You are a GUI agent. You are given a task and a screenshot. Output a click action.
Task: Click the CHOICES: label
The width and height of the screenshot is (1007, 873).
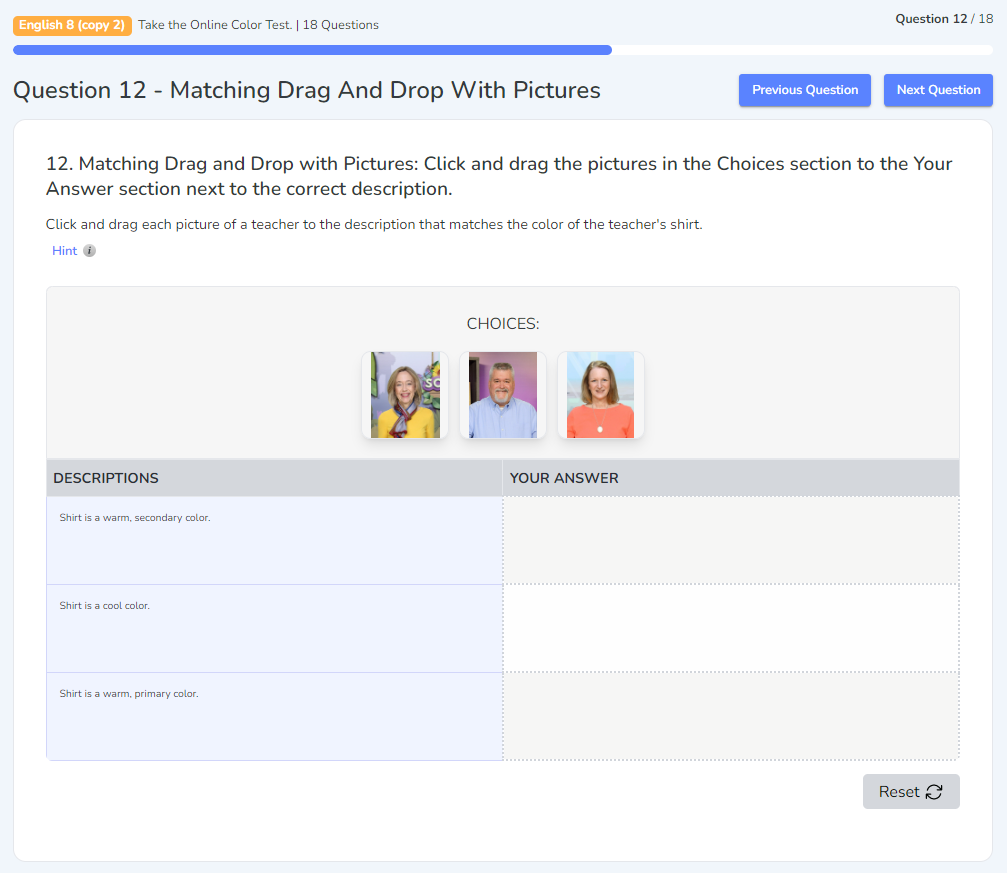[x=503, y=324]
